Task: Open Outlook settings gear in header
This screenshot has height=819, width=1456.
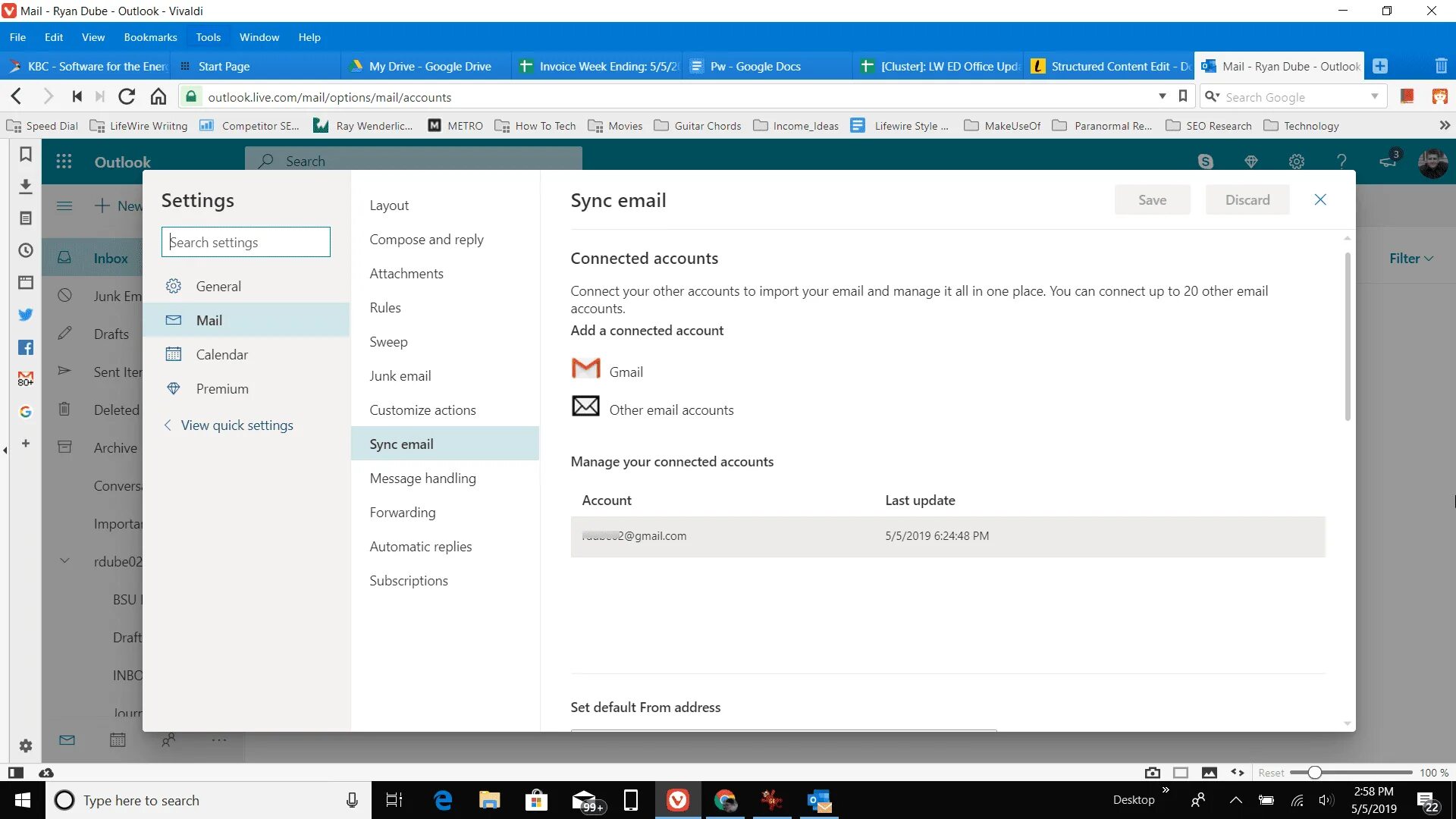Action: 1297,162
